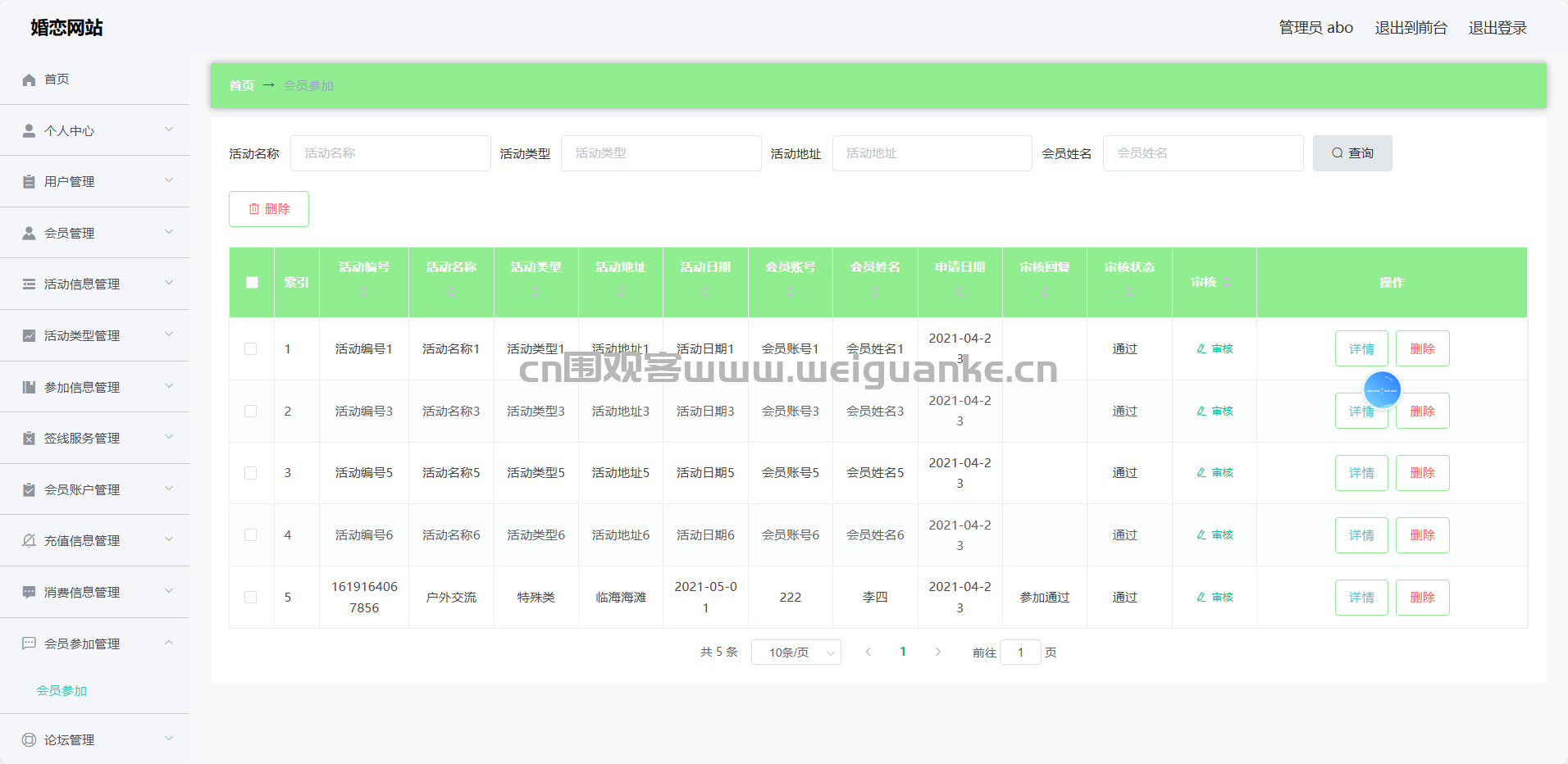This screenshot has height=764, width=1568.
Task: Click the 审核 edit icon in row 1
Action: coord(1201,349)
